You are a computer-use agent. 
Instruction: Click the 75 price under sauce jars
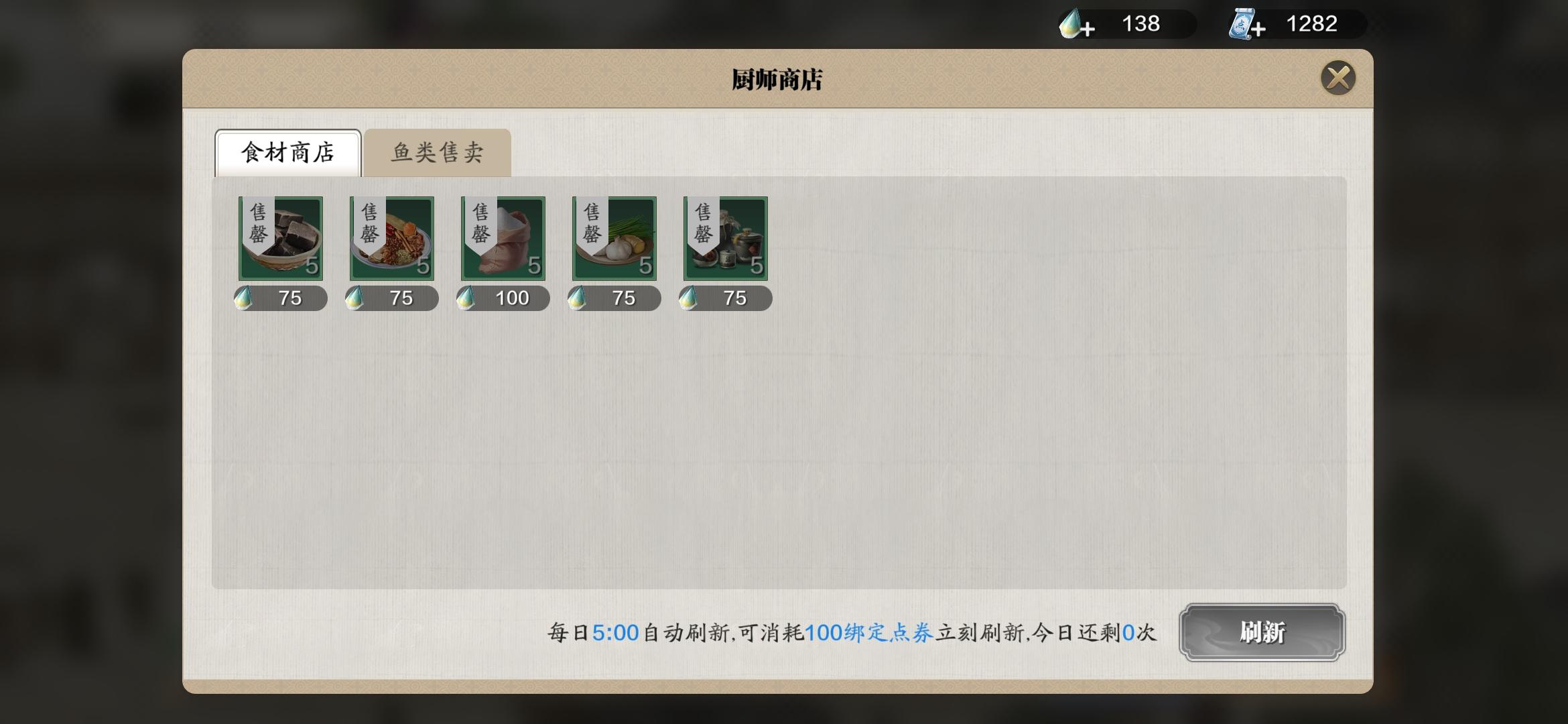(x=726, y=298)
